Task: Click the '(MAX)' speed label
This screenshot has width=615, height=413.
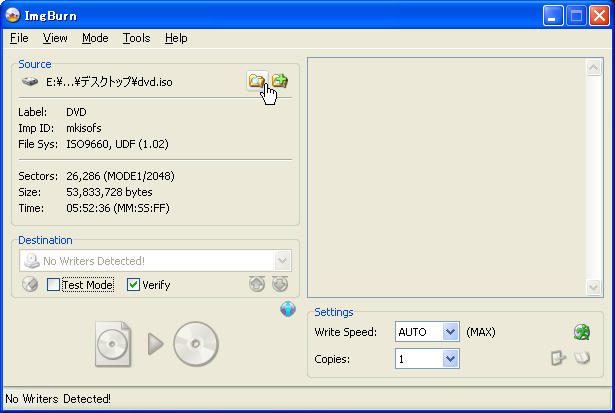Action: click(x=481, y=332)
